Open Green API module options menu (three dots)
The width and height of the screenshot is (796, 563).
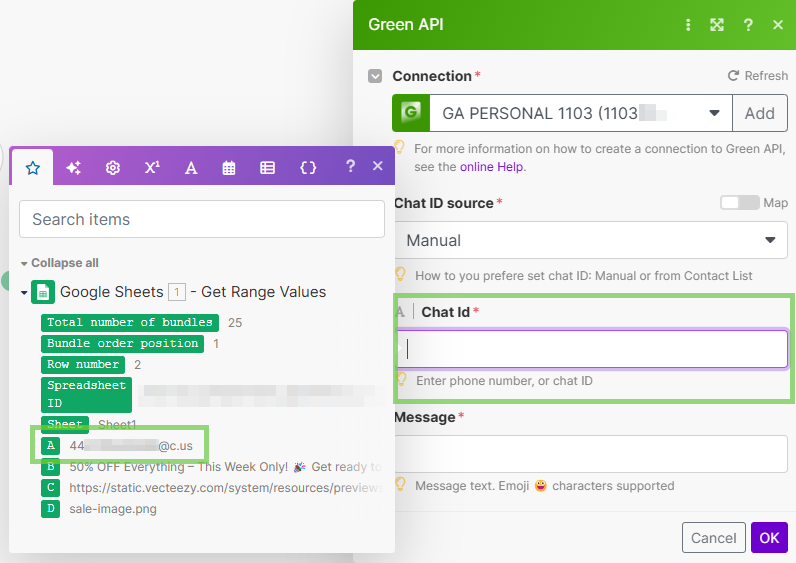pos(688,25)
